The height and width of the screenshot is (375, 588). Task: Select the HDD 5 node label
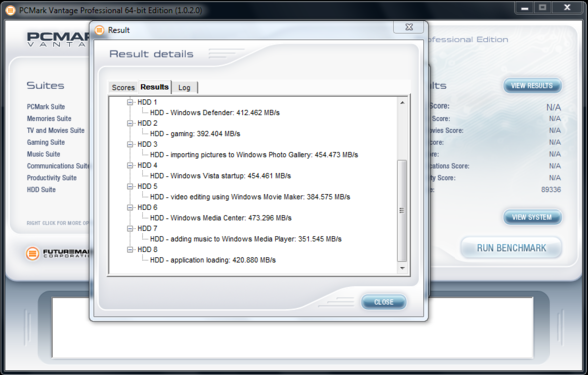point(147,186)
